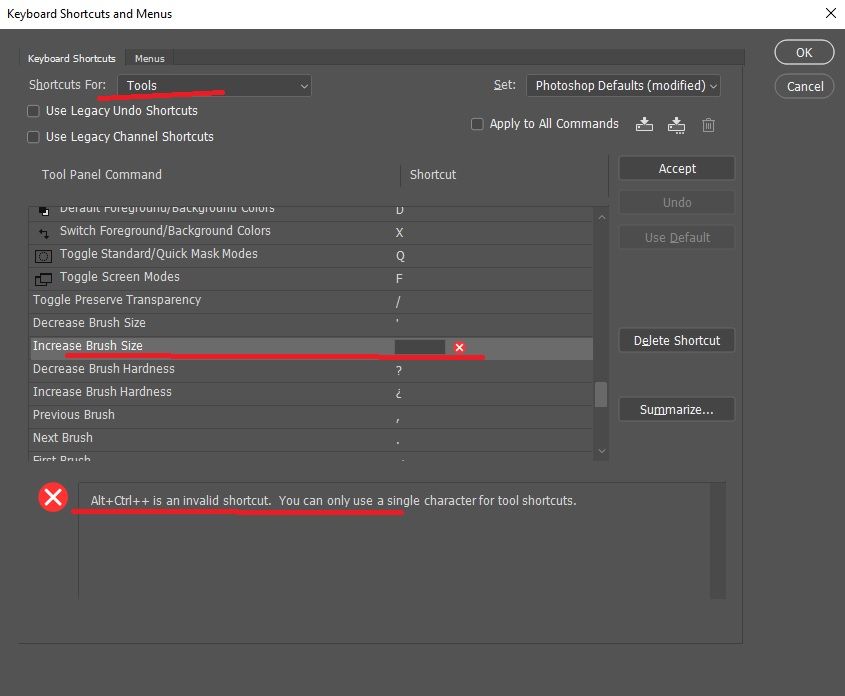This screenshot has height=696, width=845.
Task: Check Apply to All Commands
Action: [x=478, y=124]
